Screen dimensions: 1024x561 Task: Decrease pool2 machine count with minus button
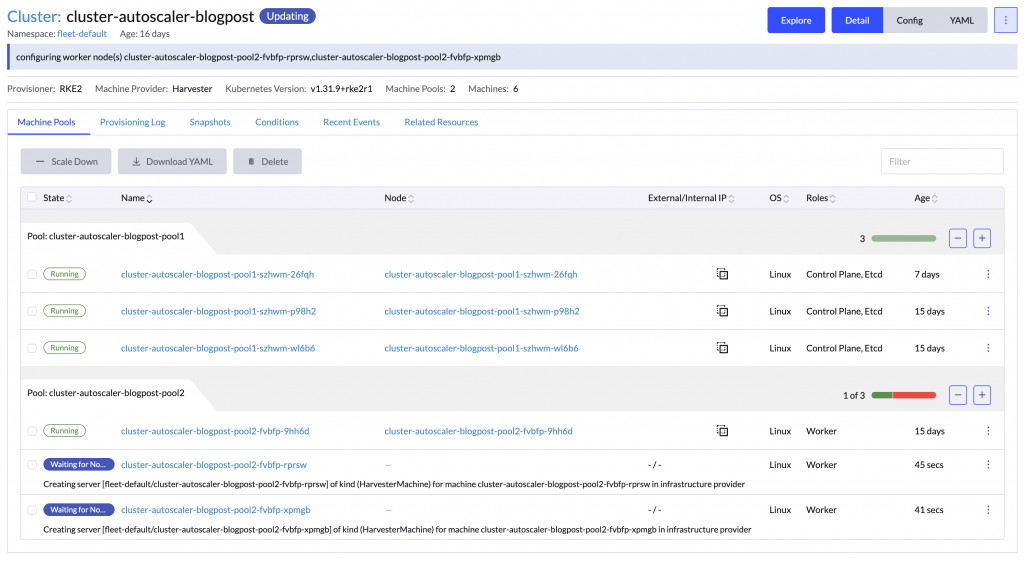click(x=958, y=395)
